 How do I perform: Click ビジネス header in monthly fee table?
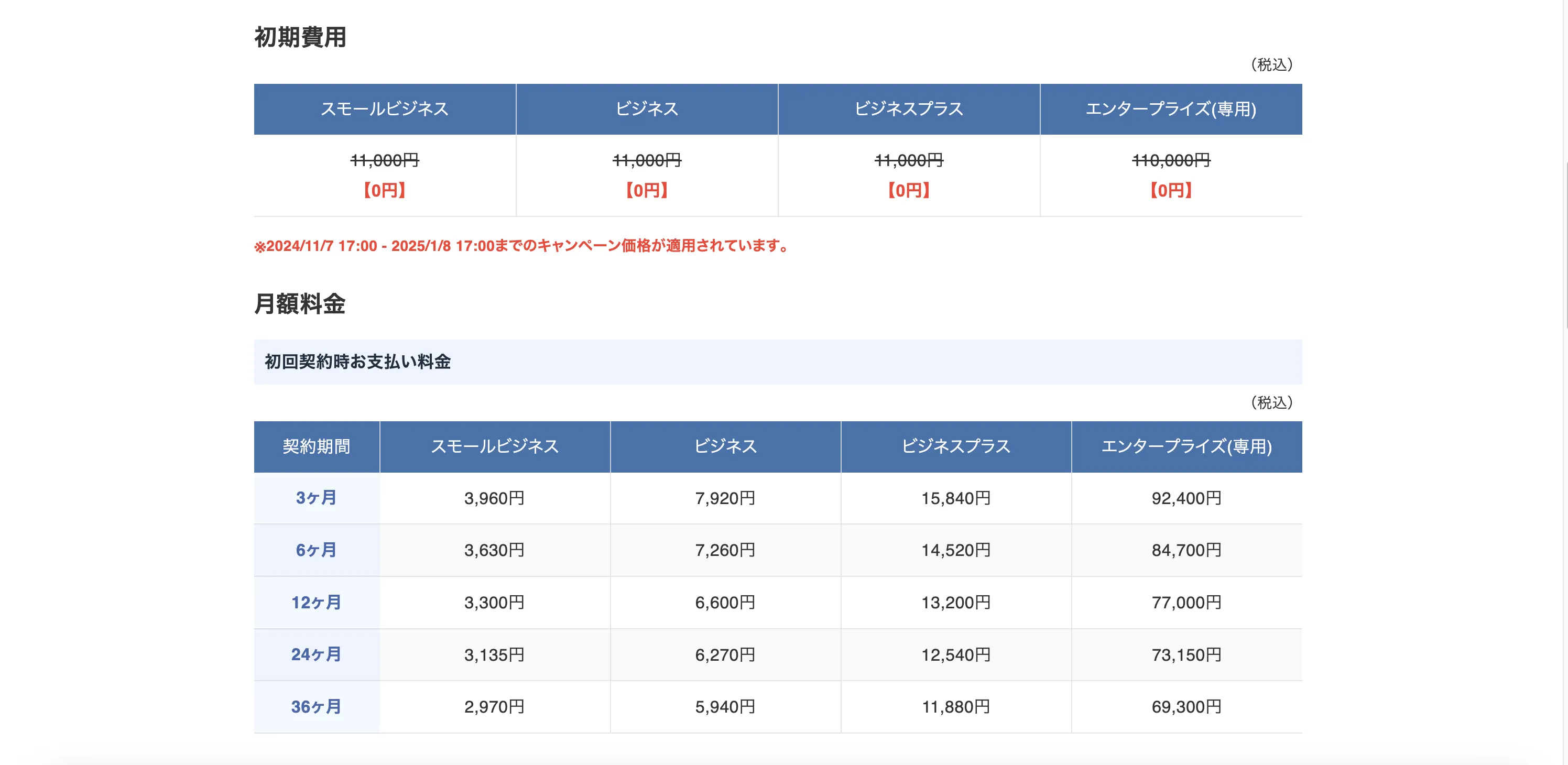[x=725, y=447]
